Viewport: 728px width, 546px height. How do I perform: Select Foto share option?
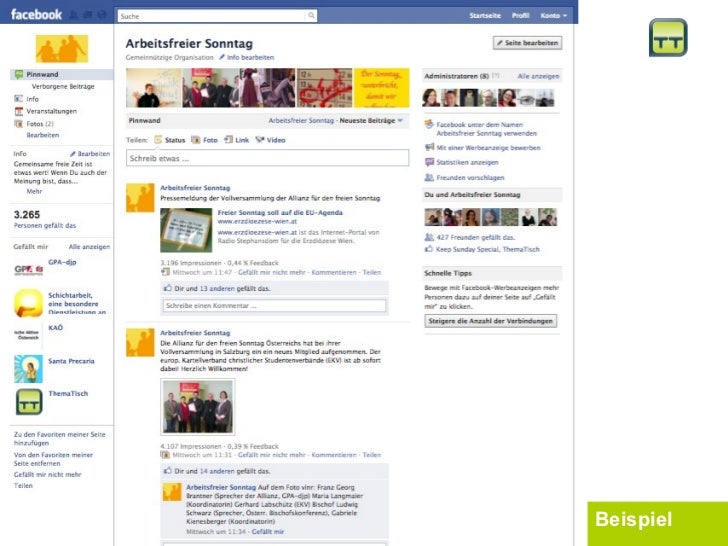(x=205, y=140)
